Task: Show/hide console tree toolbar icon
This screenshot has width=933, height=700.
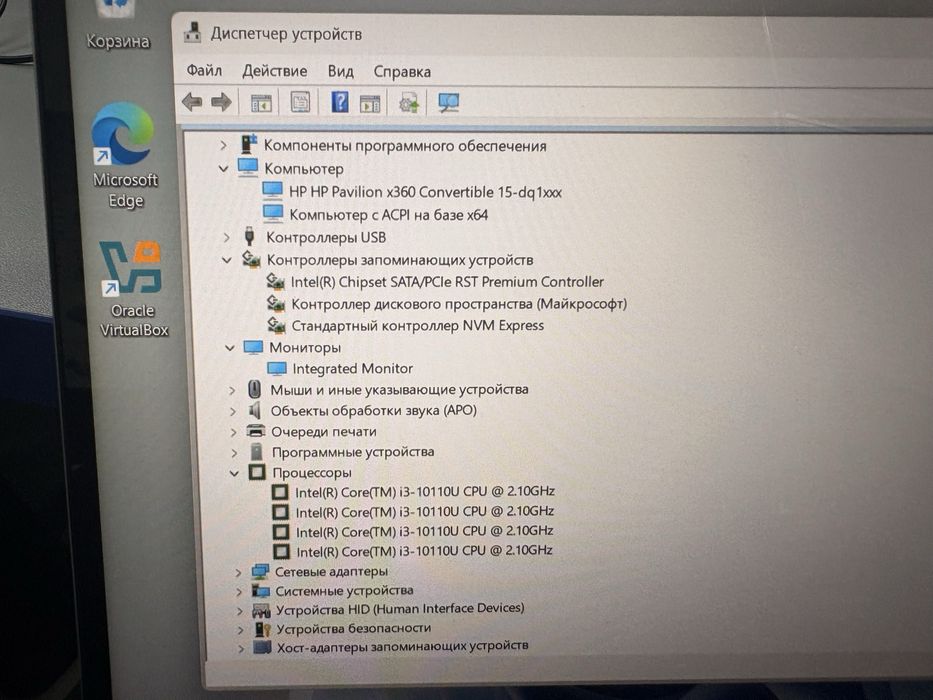Action: (261, 103)
